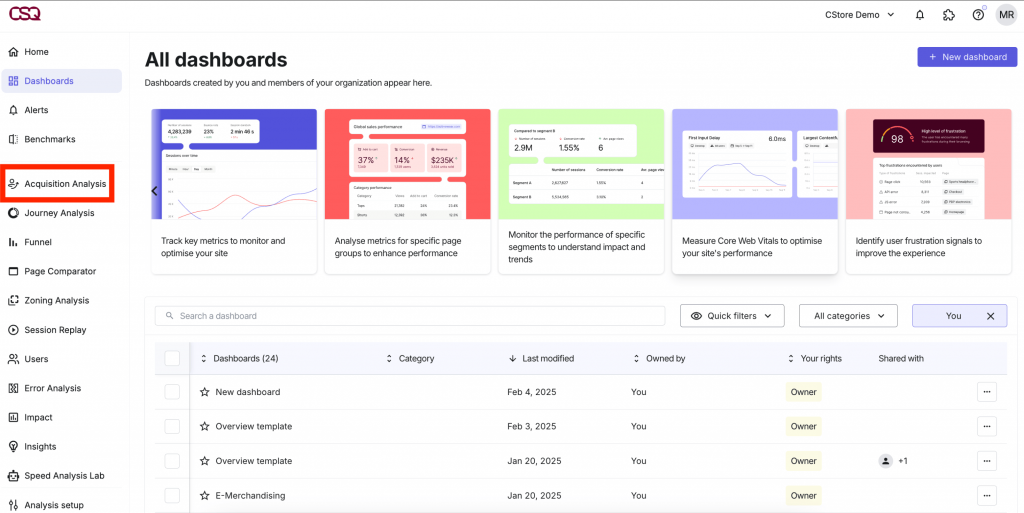
Task: Click the Search a dashboard field
Action: click(x=410, y=316)
